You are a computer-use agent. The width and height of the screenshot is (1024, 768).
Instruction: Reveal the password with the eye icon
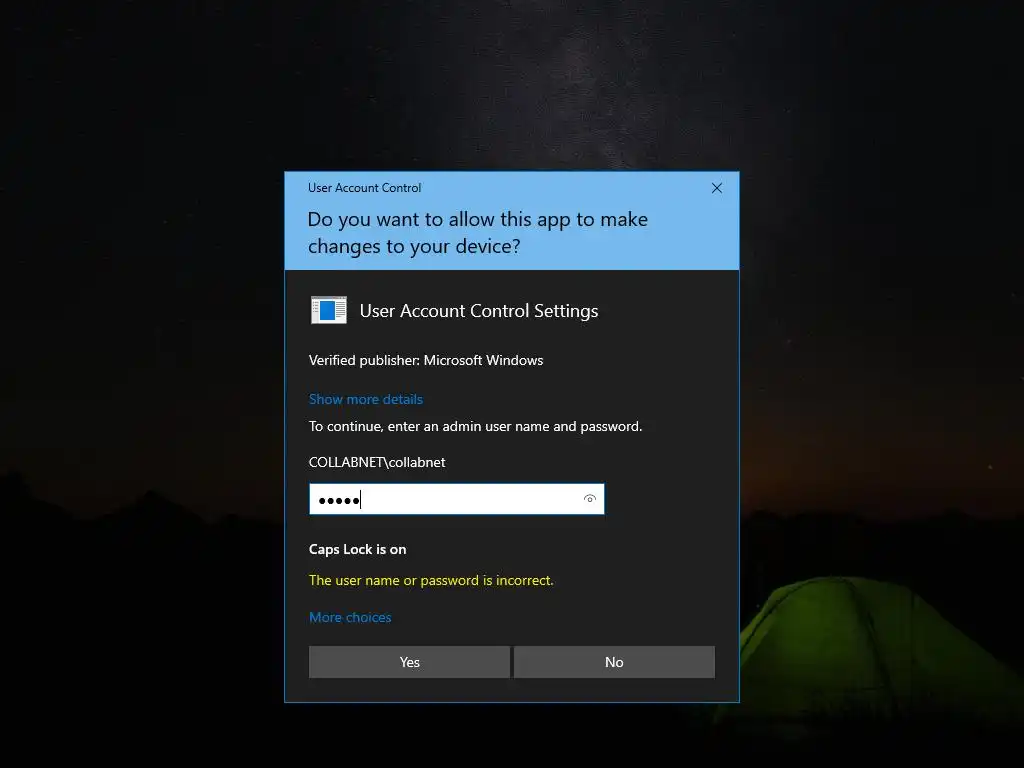click(590, 499)
